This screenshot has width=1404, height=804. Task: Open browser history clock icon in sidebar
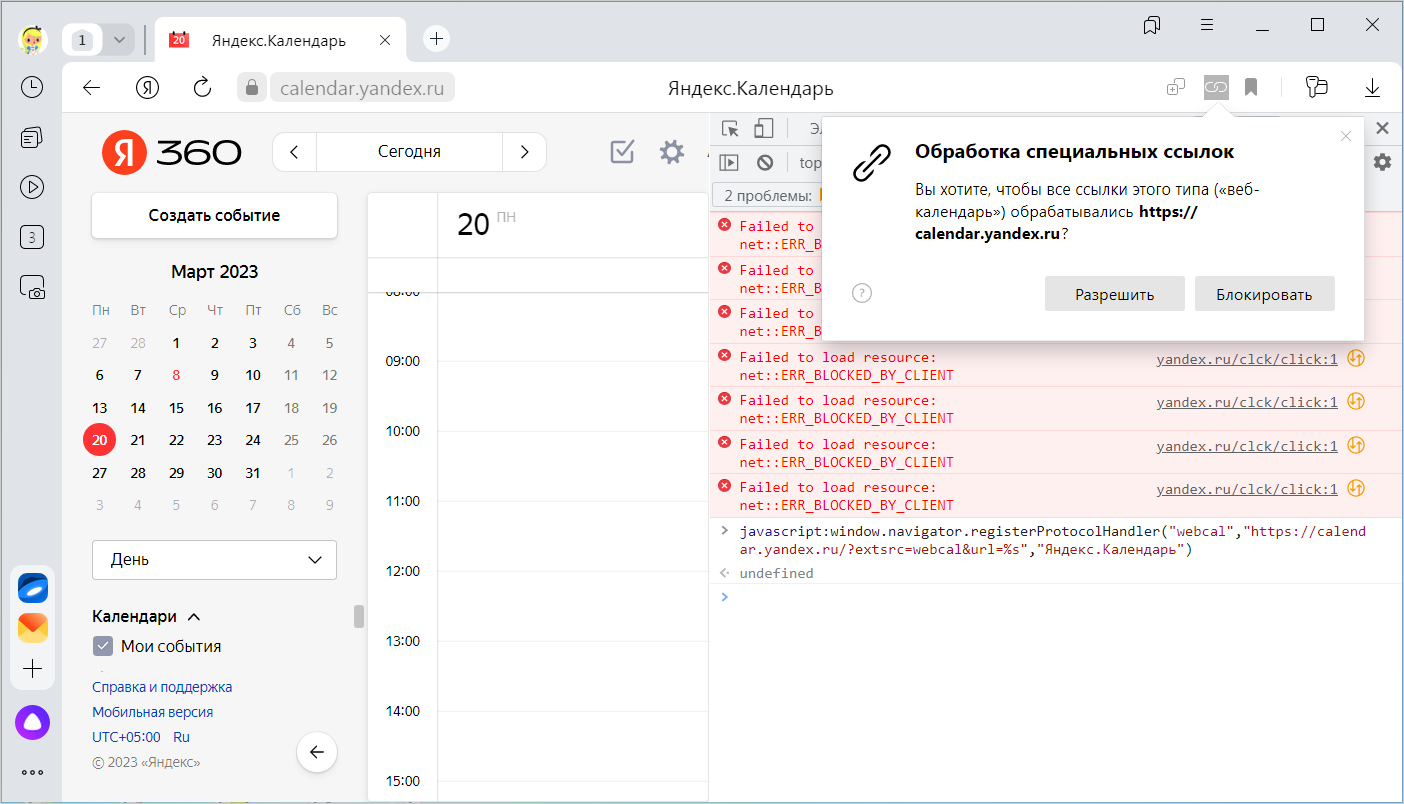pos(32,87)
